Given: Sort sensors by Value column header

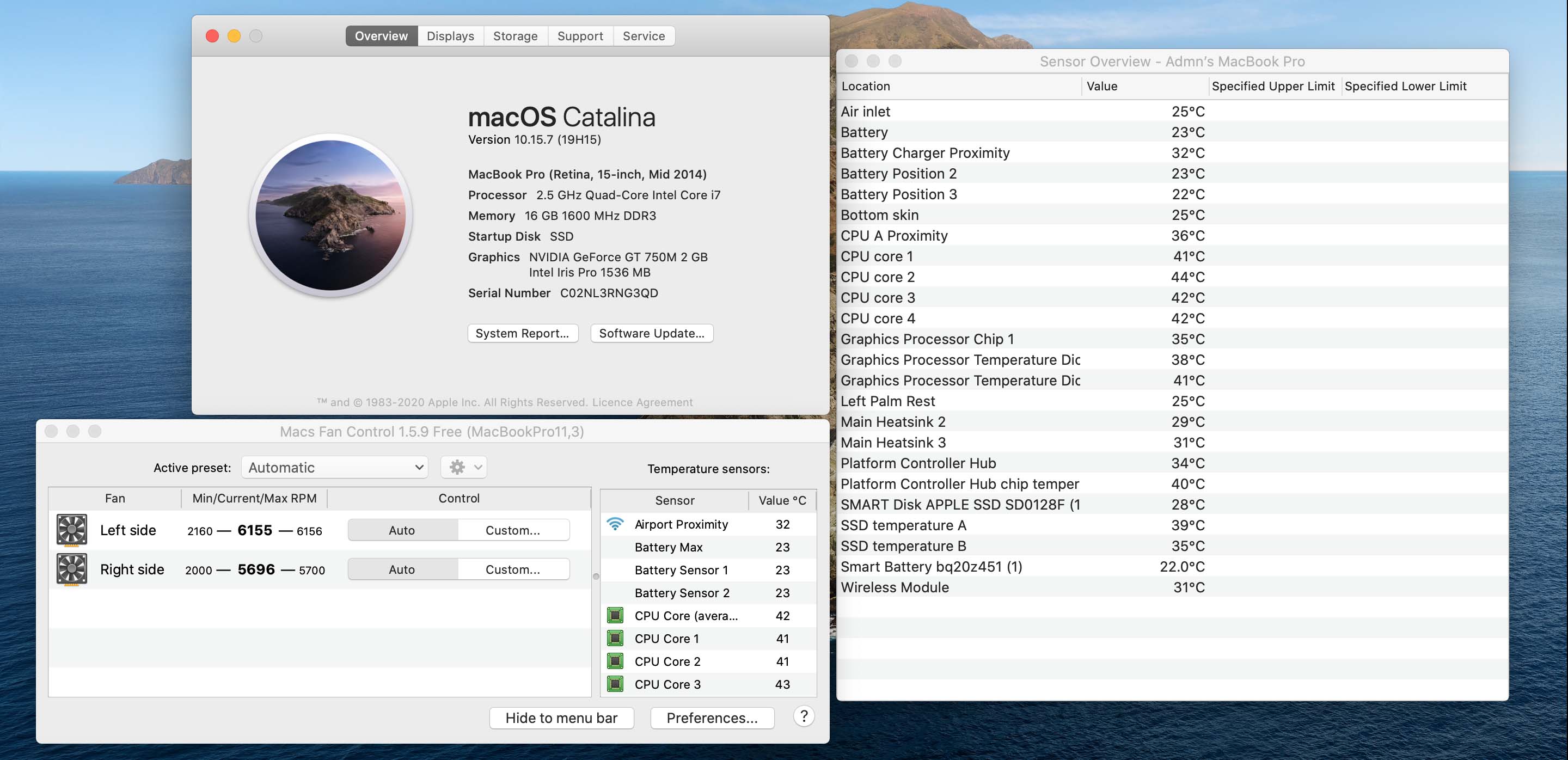Looking at the screenshot, I should tap(1102, 87).
